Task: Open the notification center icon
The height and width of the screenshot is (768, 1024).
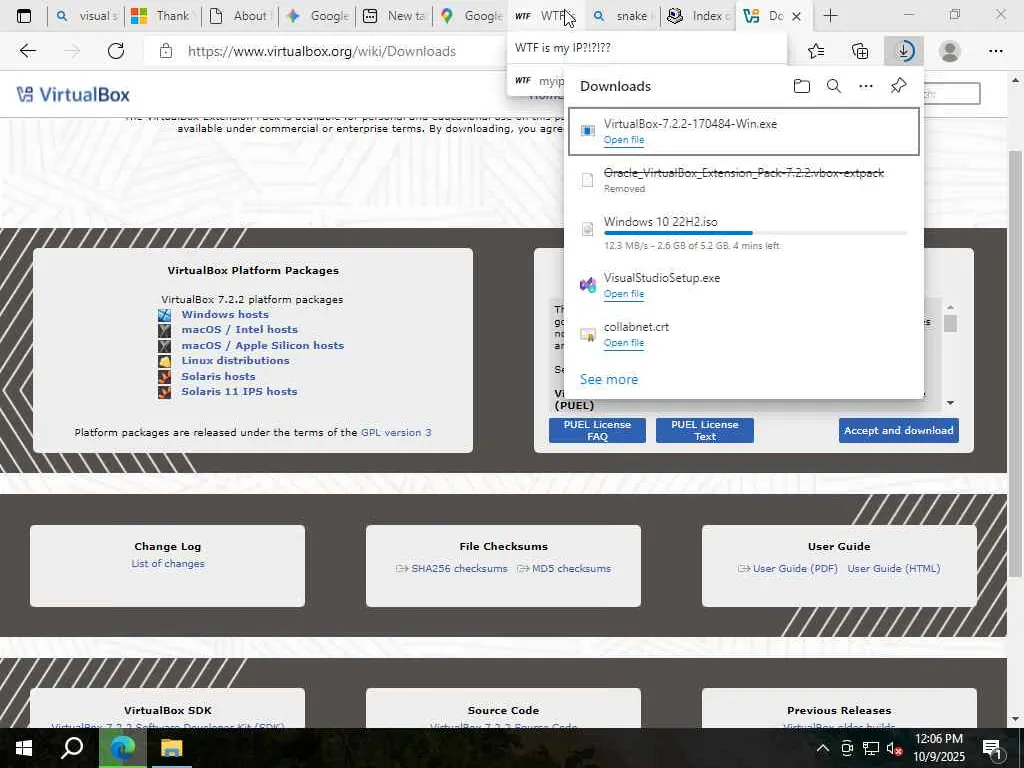Action: (992, 748)
